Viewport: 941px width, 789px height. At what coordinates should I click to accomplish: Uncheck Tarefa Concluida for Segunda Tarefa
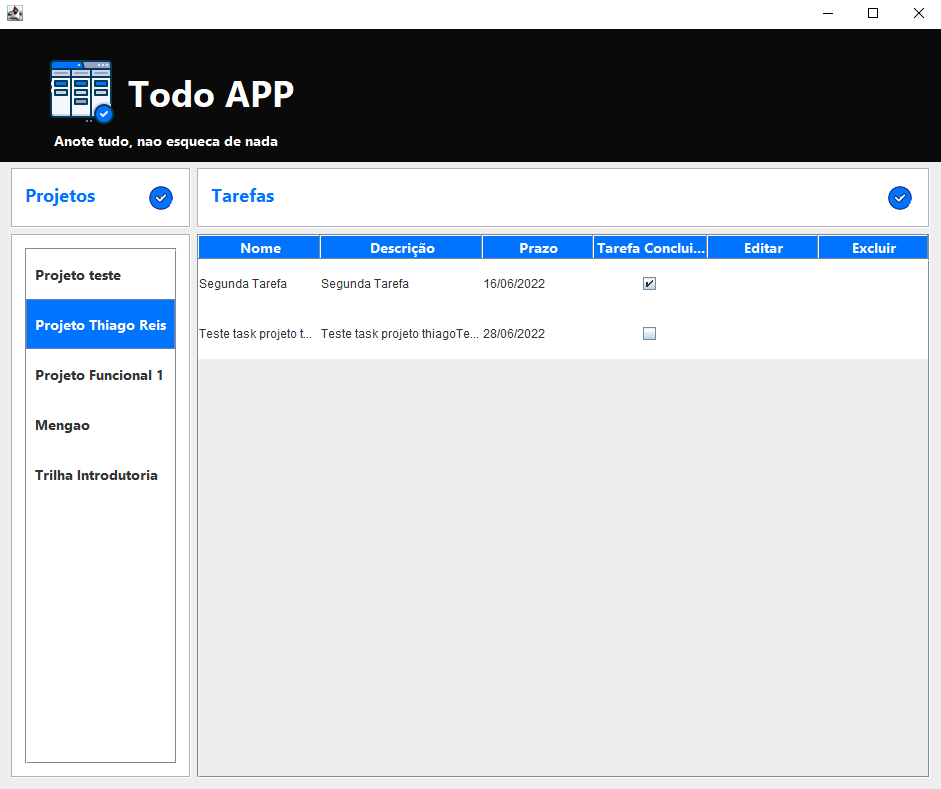[x=649, y=283]
